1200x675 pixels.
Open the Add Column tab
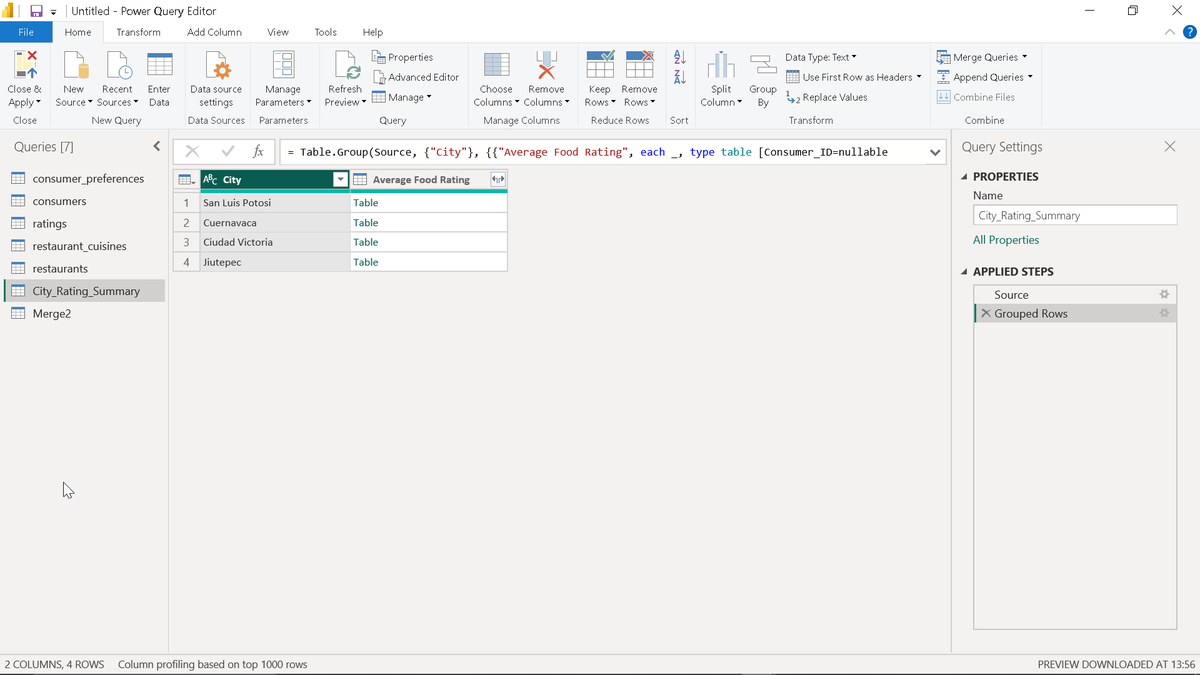(214, 32)
